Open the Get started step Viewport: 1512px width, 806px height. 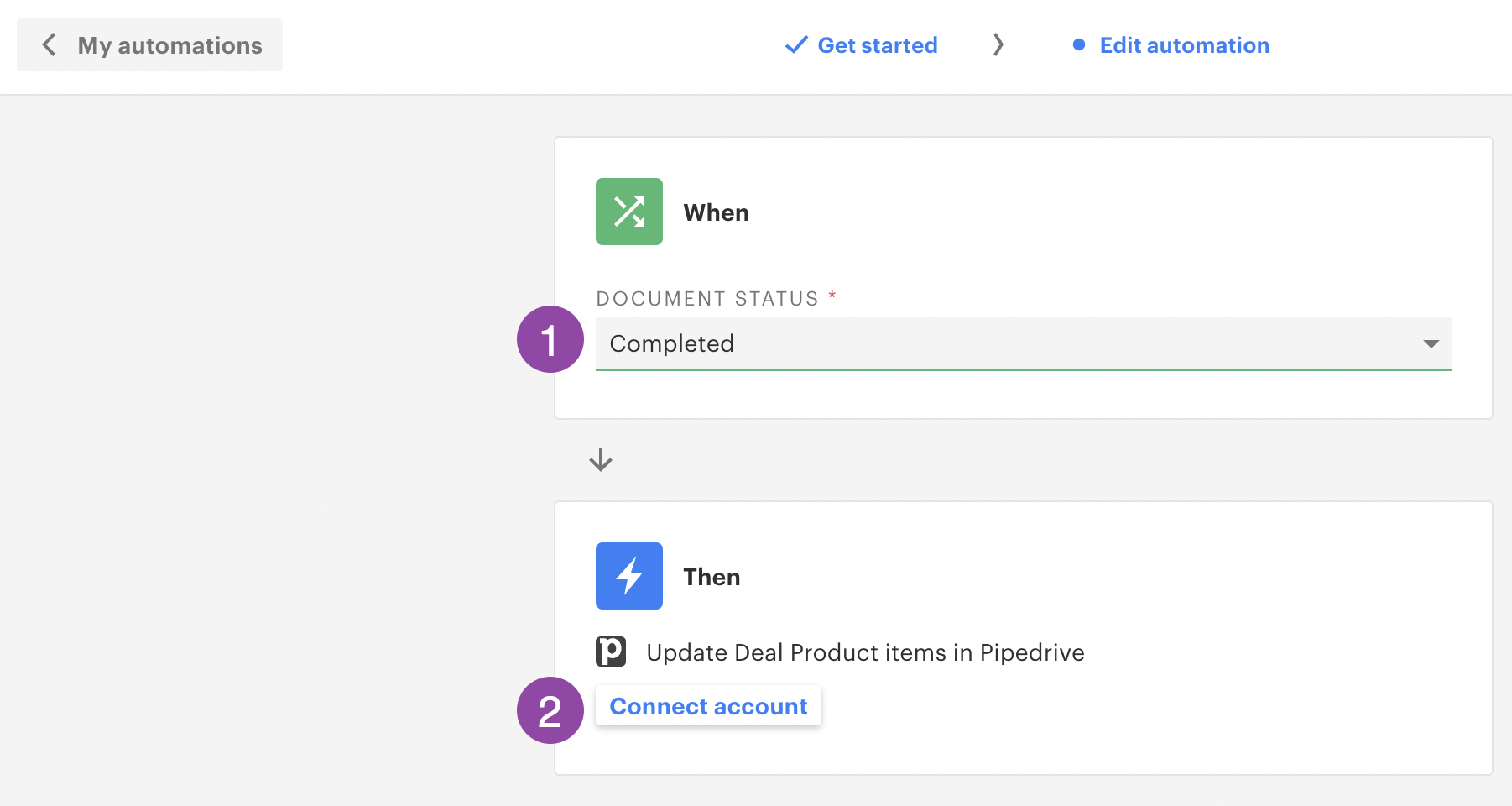[862, 44]
